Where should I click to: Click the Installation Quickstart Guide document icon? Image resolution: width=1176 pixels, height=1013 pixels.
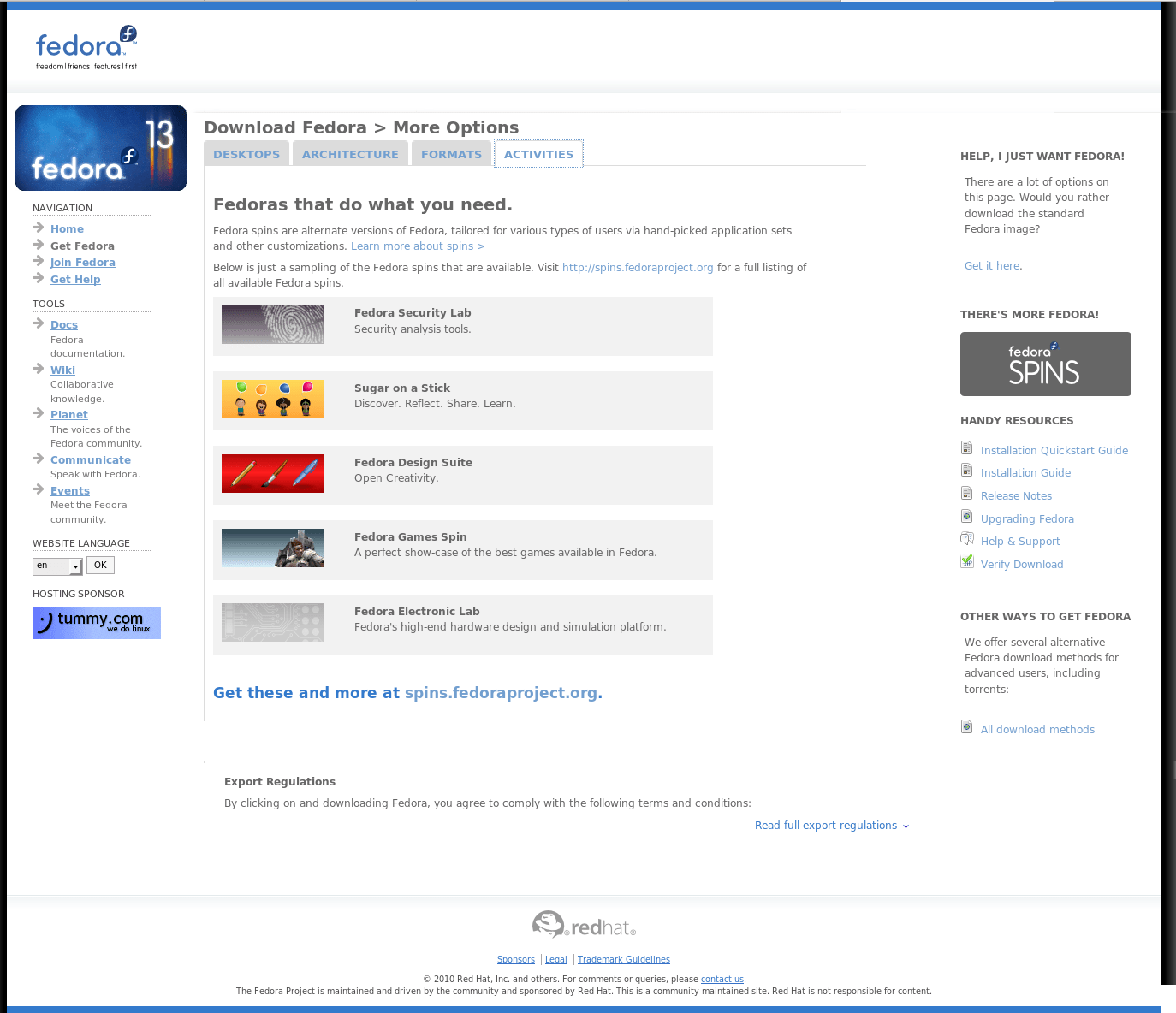click(x=966, y=447)
